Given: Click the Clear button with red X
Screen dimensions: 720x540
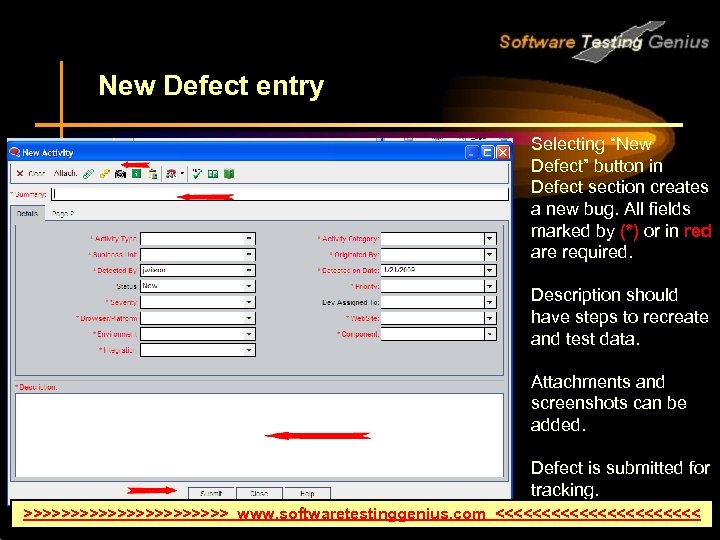Looking at the screenshot, I should [x=30, y=174].
